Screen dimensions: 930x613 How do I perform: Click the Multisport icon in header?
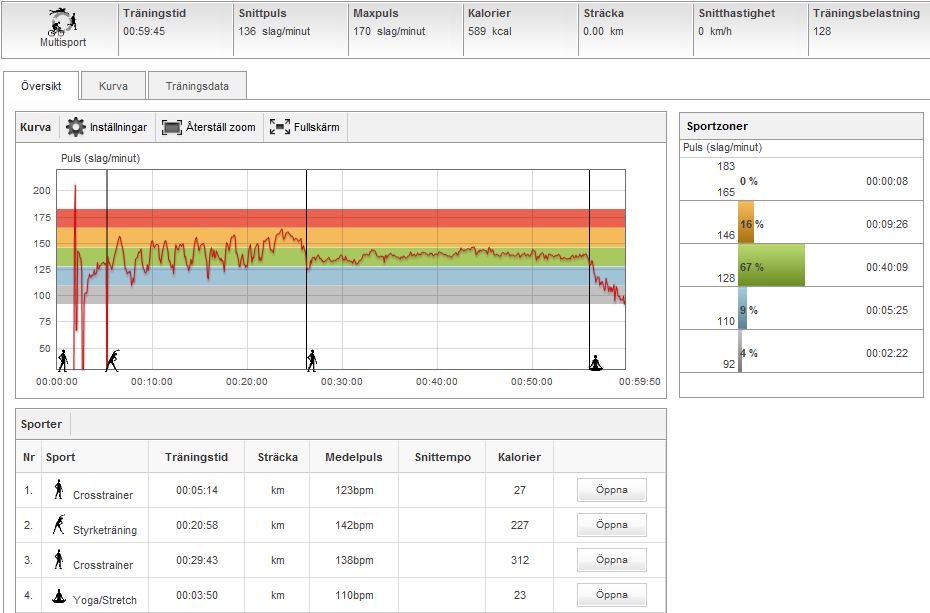[x=61, y=22]
